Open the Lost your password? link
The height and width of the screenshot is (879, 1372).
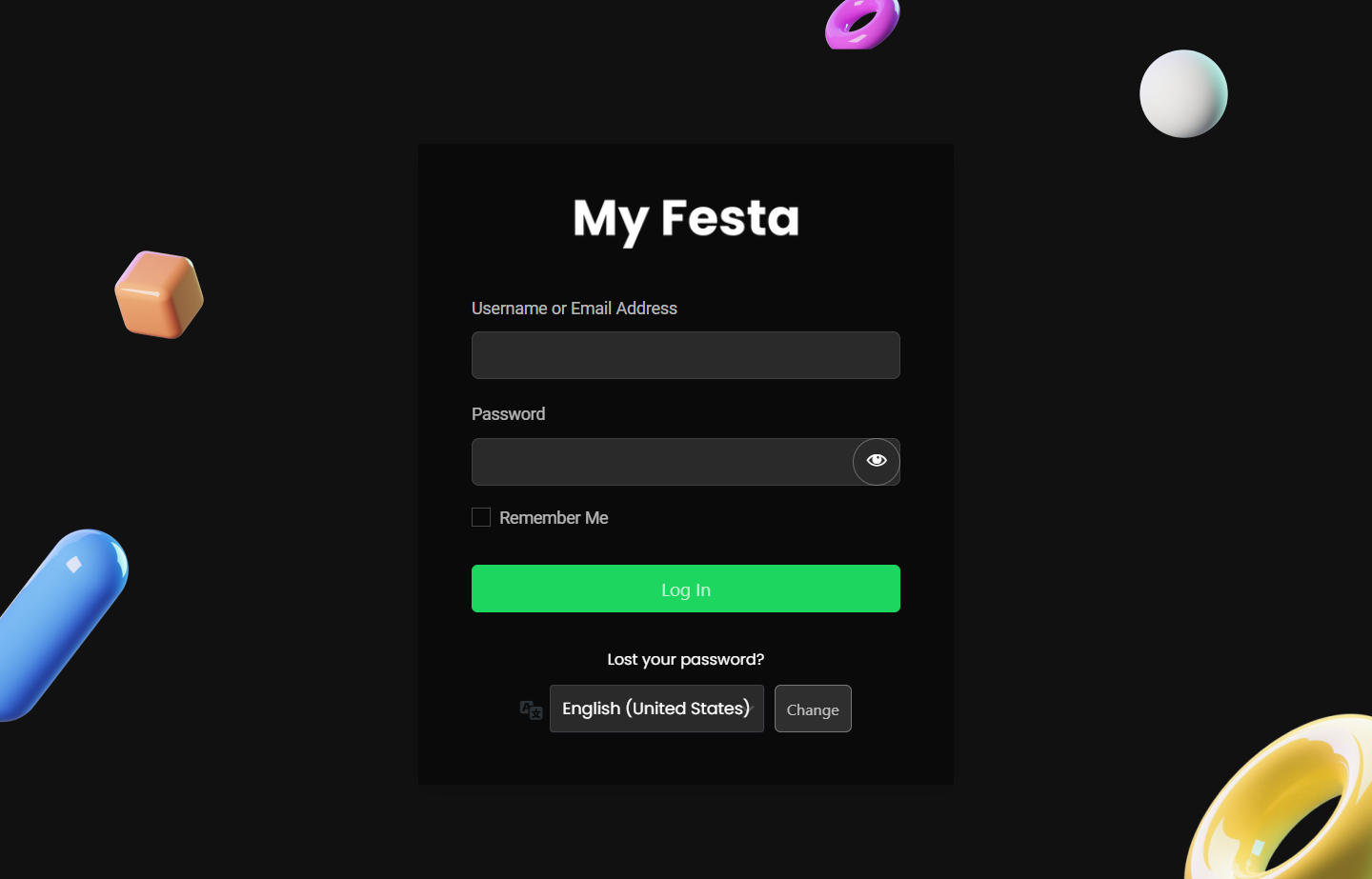(686, 659)
